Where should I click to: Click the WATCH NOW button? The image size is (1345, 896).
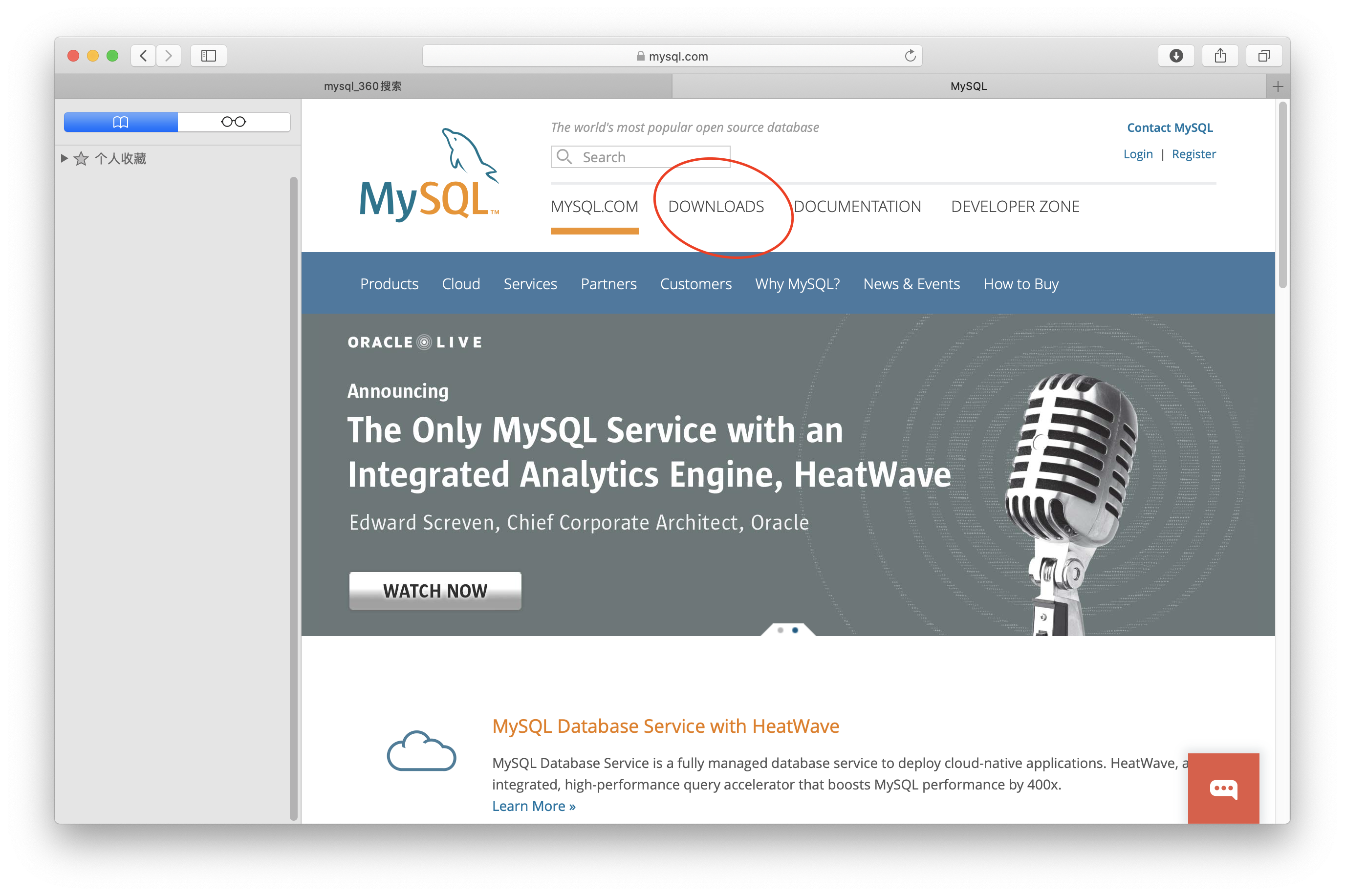pyautogui.click(x=435, y=591)
